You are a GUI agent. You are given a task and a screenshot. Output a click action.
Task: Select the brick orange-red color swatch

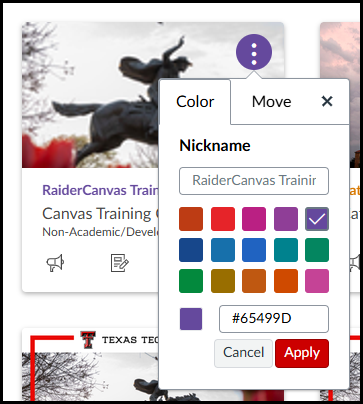coord(191,219)
